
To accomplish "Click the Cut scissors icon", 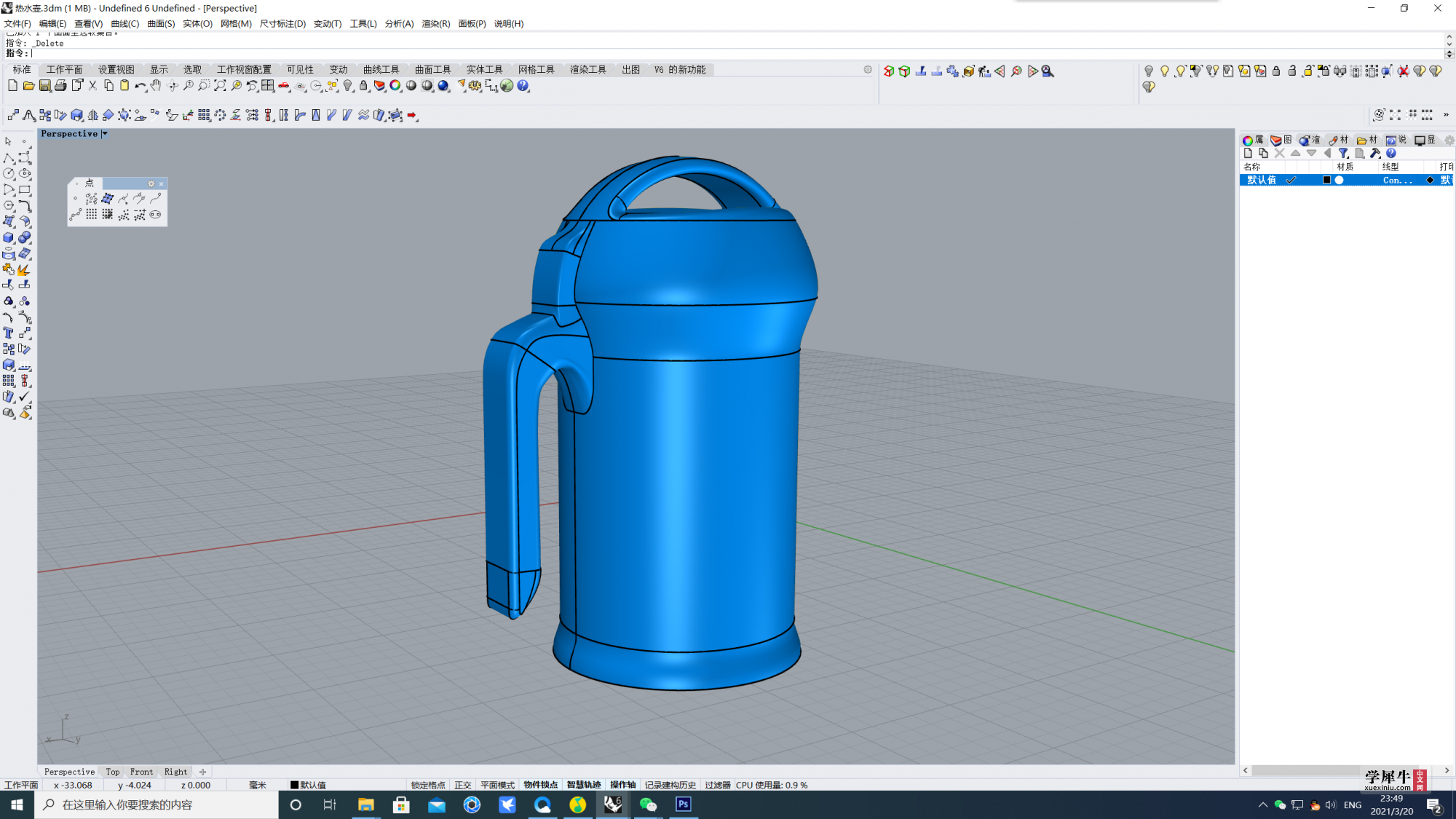I will pos(92,86).
